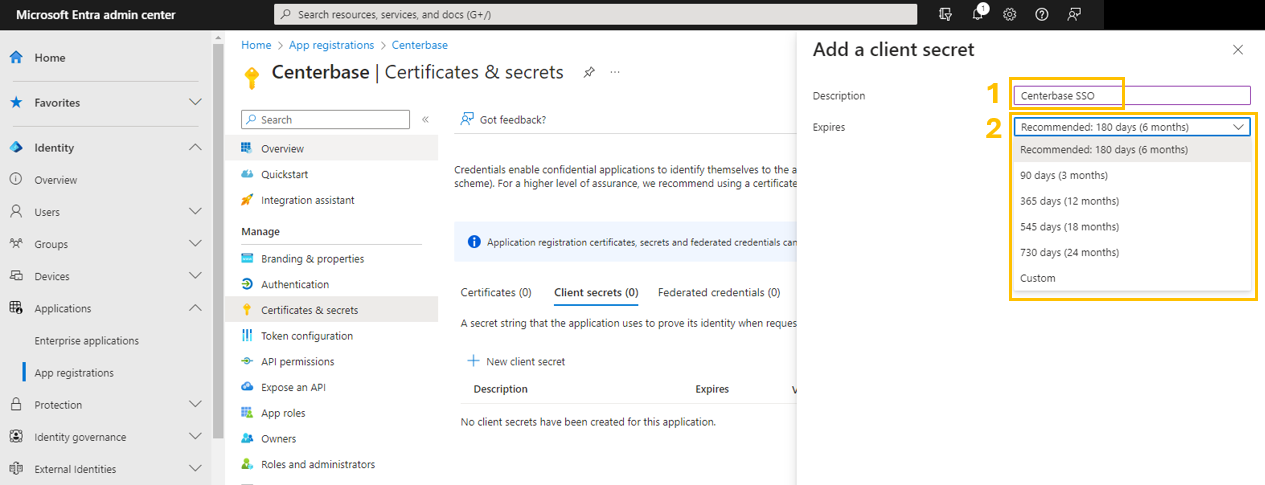Click the Protection lock icon
This screenshot has height=485, width=1265.
[16, 405]
